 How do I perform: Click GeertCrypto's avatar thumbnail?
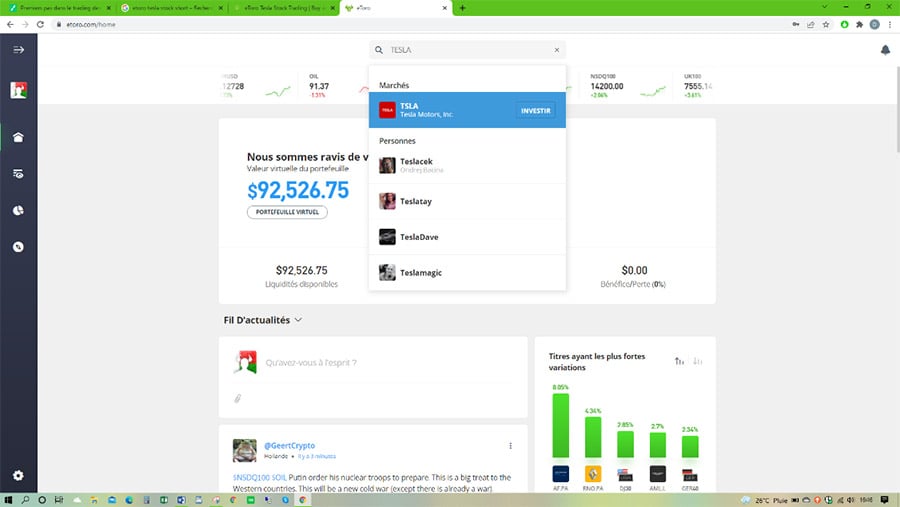coord(245,451)
